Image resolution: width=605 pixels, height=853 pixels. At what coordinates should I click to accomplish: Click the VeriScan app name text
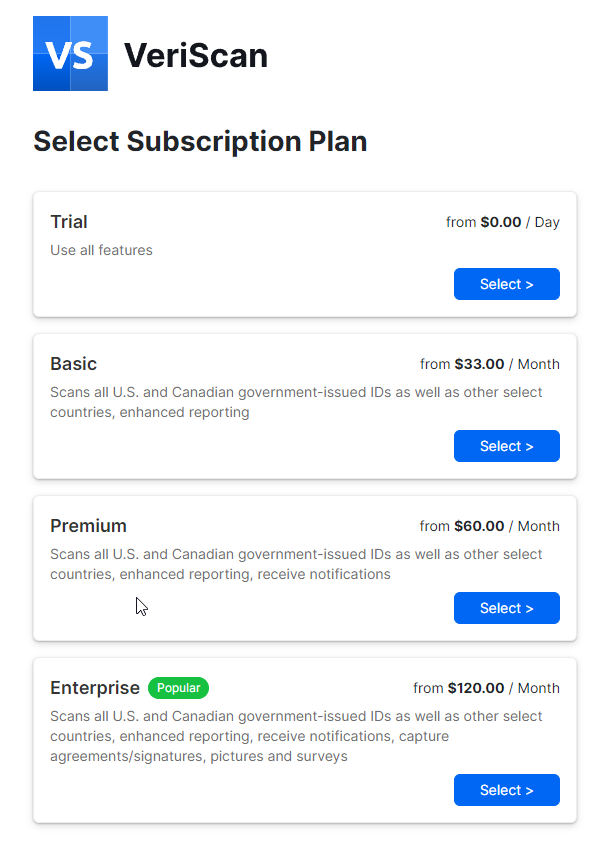[x=196, y=56]
